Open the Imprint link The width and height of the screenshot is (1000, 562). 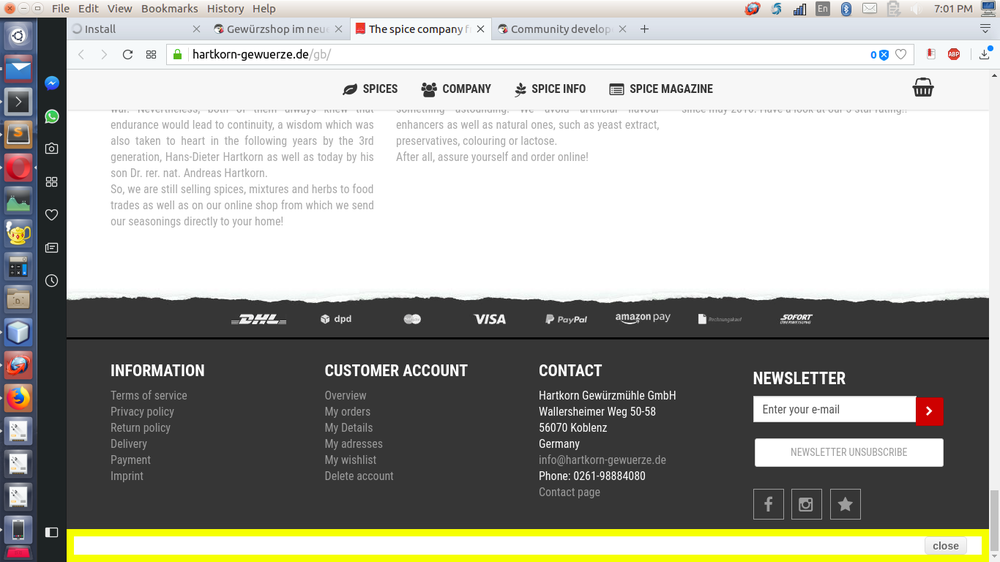127,476
